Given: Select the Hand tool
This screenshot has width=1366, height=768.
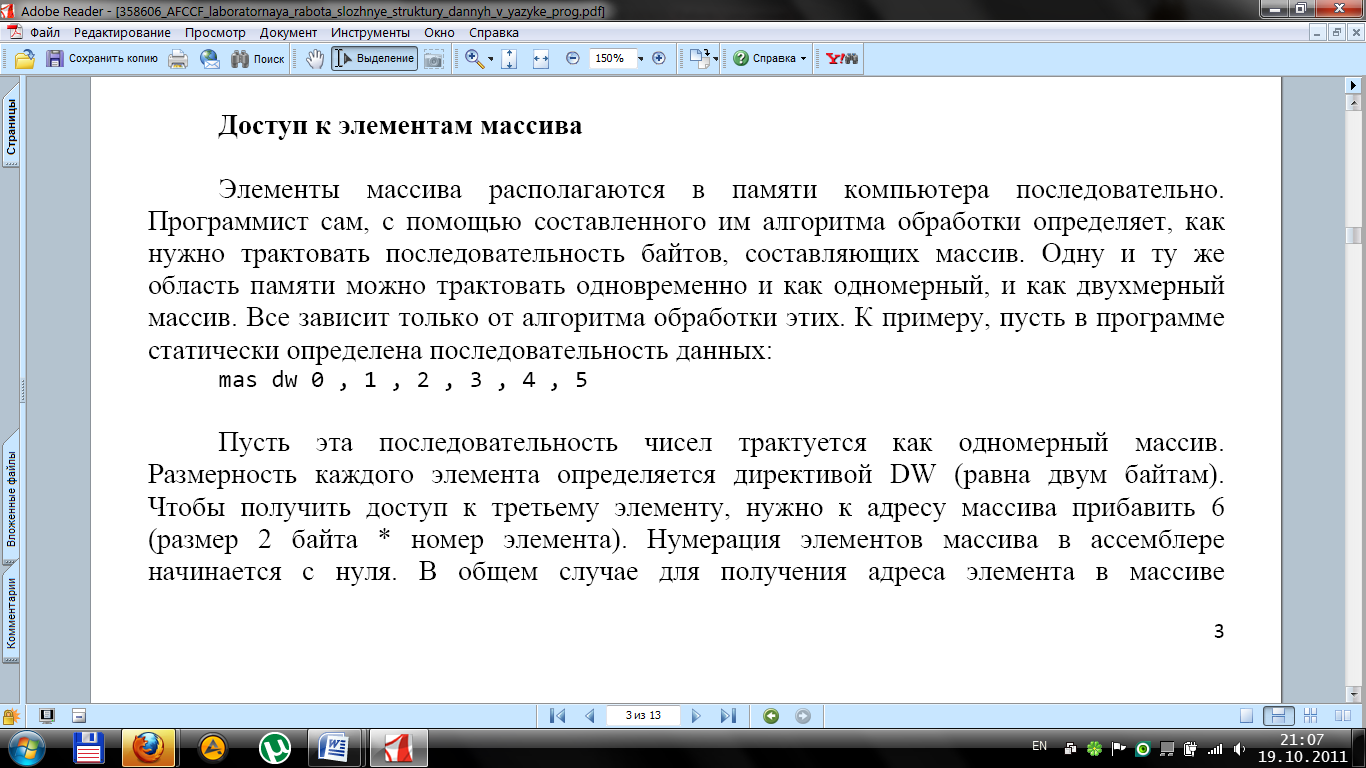Looking at the screenshot, I should pyautogui.click(x=315, y=59).
